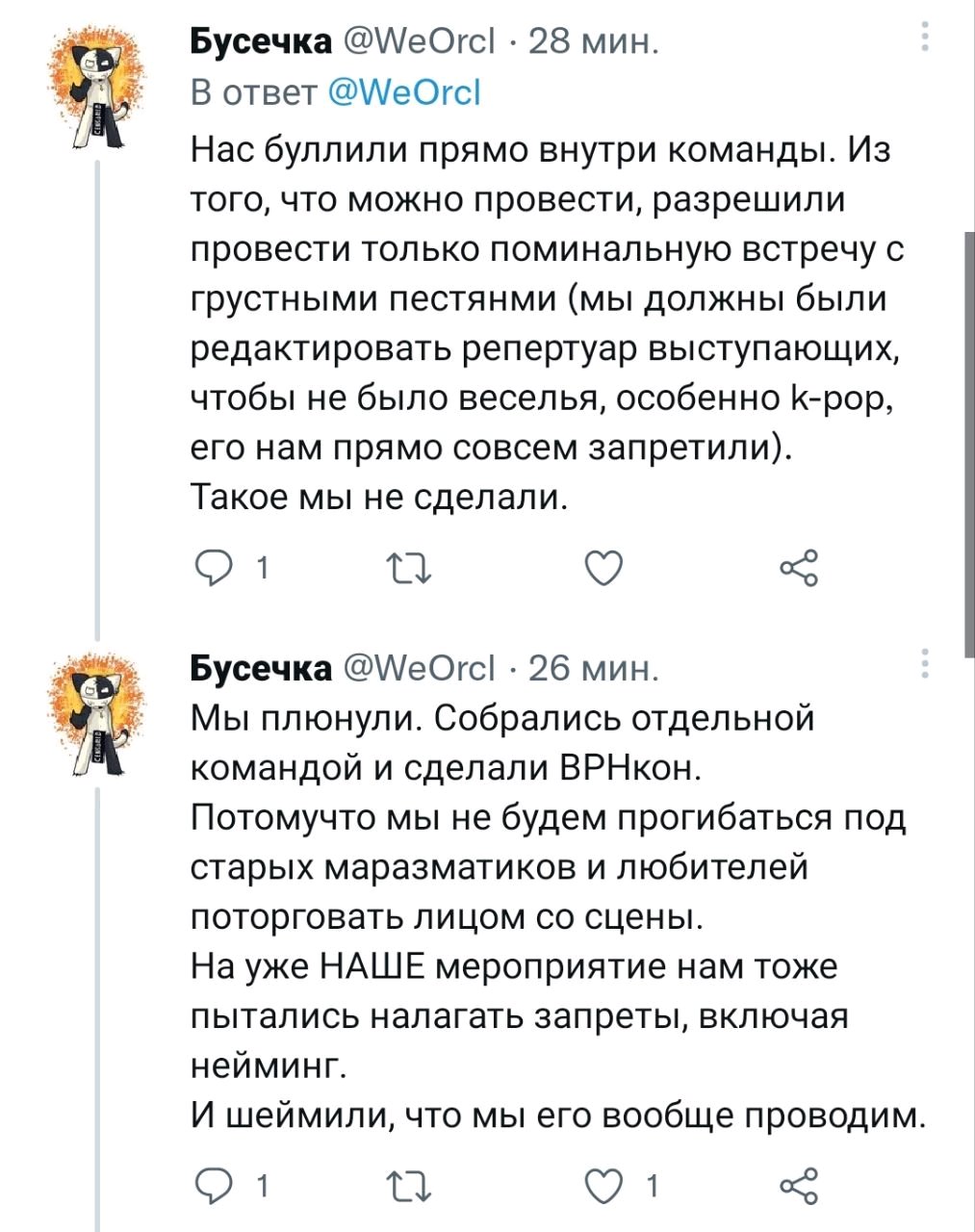Tap the avatar on the second tweet

coord(96,713)
